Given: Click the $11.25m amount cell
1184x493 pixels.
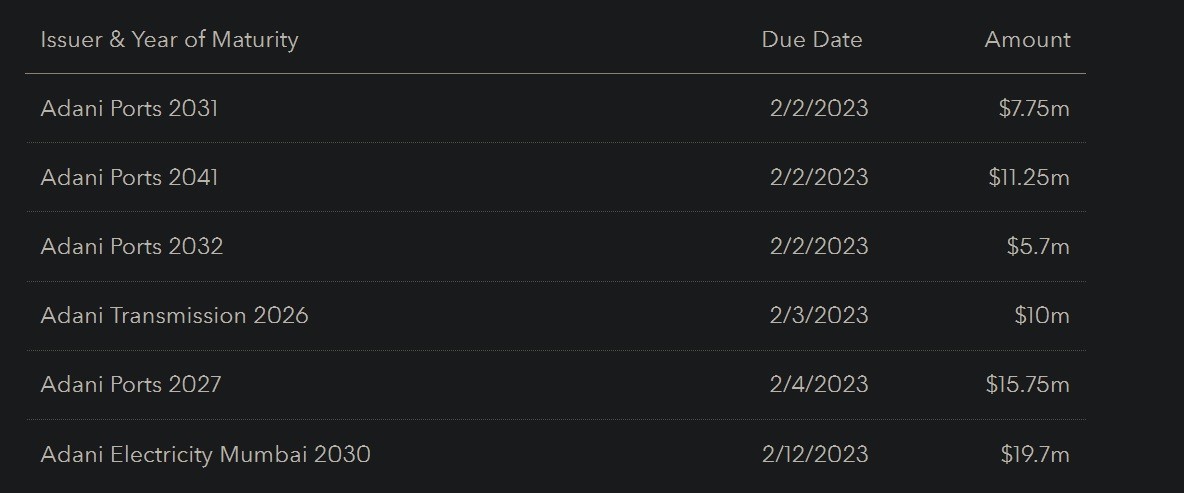Looking at the screenshot, I should (1029, 177).
